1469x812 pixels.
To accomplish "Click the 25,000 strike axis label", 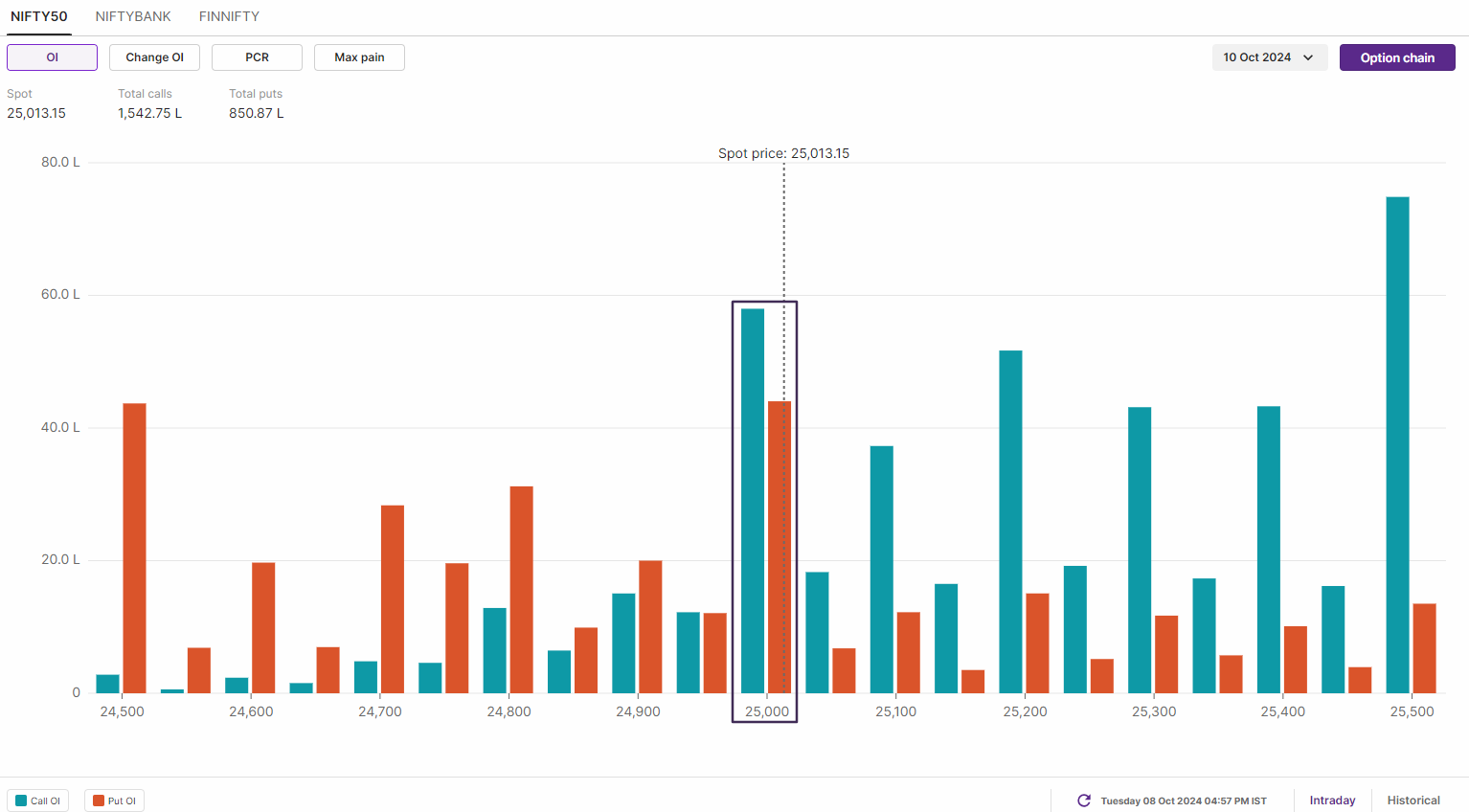I will pyautogui.click(x=767, y=711).
